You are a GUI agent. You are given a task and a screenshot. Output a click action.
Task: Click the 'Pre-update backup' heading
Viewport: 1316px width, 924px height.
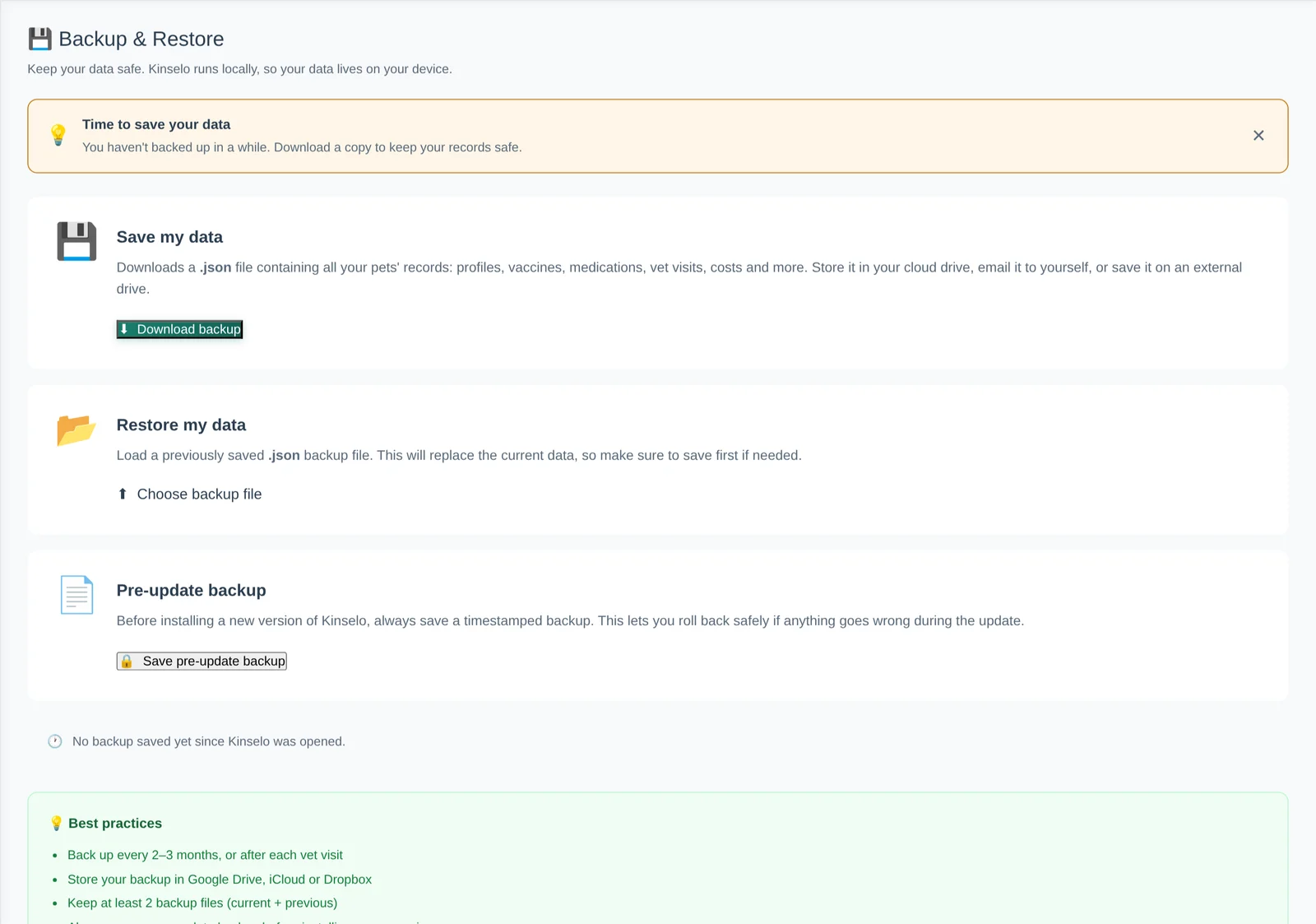[x=192, y=590]
